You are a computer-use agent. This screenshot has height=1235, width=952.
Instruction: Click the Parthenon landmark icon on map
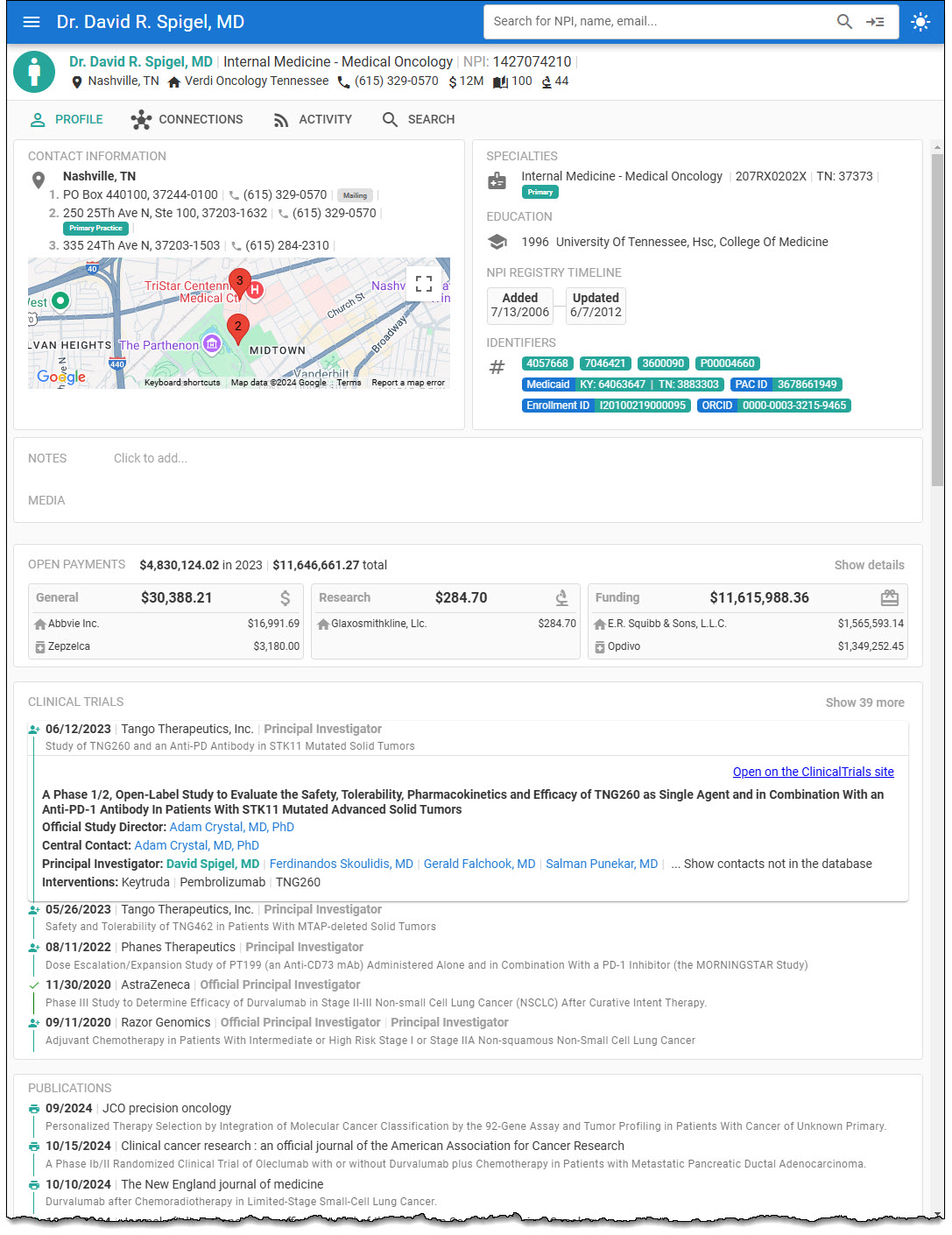point(211,344)
